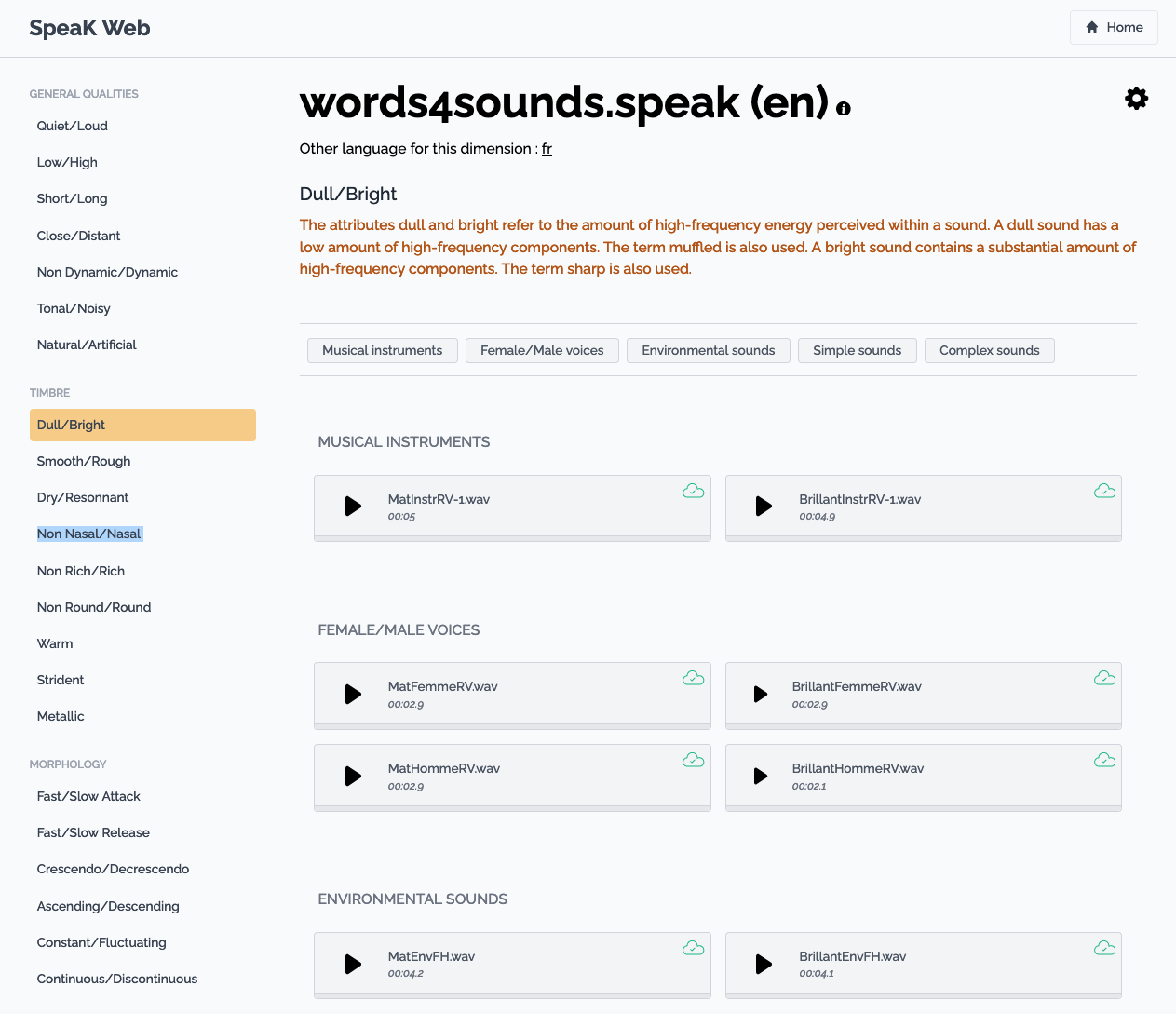The height and width of the screenshot is (1014, 1176).
Task: Start playback of MatFemmeRV.wav
Action: point(353,694)
